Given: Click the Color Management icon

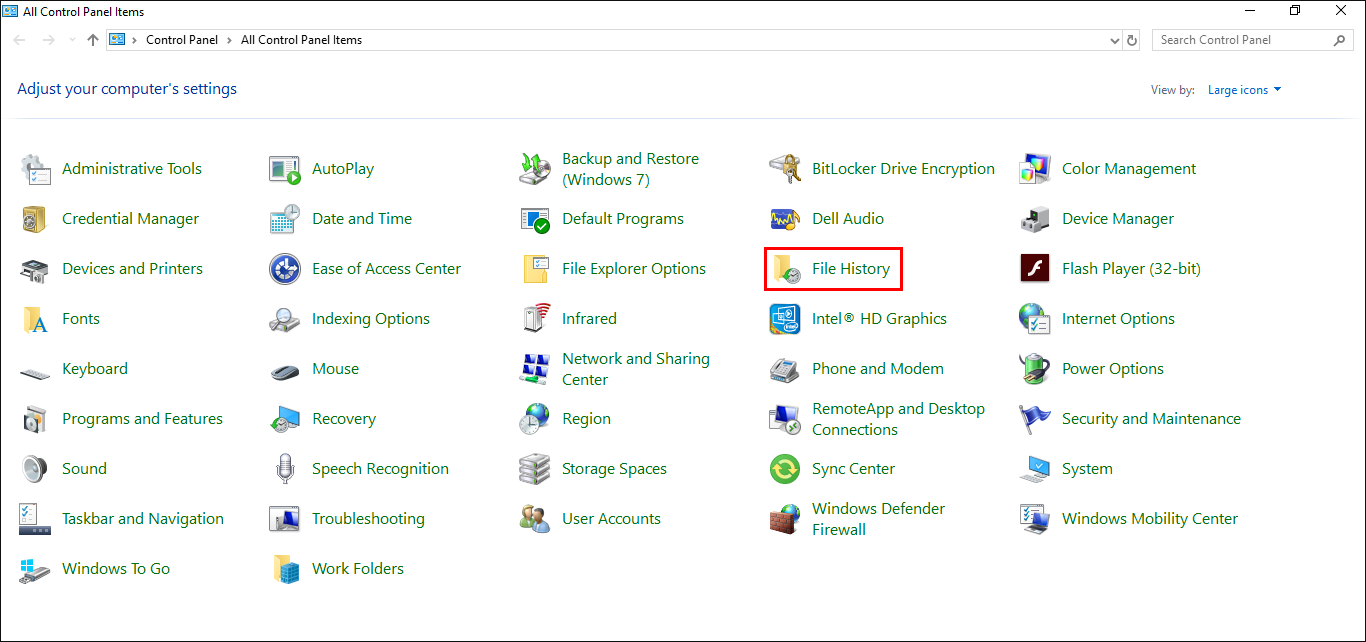Looking at the screenshot, I should [1035, 169].
